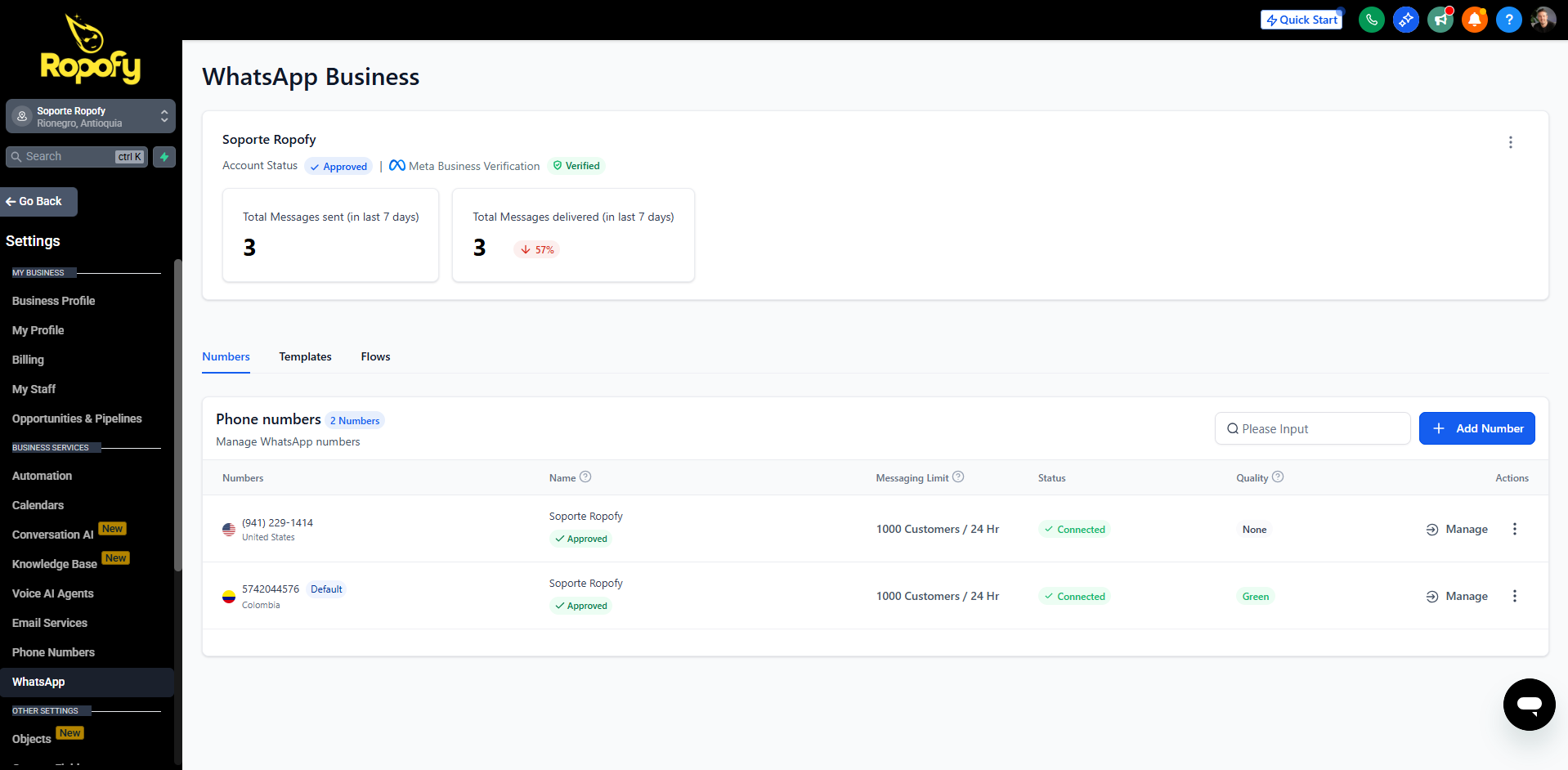This screenshot has width=1568, height=770.
Task: Click Manage for the United States number
Action: click(x=1457, y=529)
